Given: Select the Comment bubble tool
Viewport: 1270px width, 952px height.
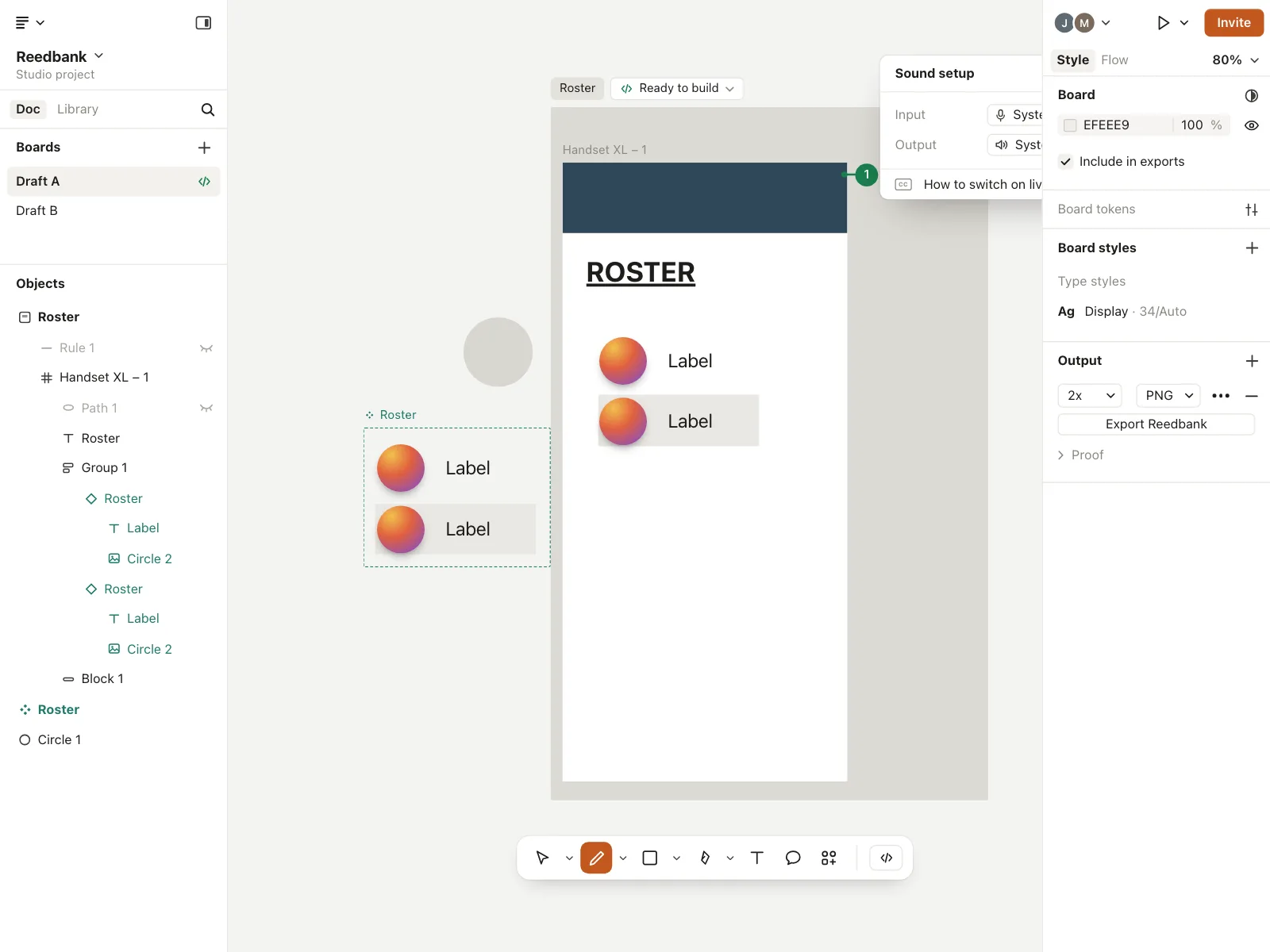Looking at the screenshot, I should coord(793,858).
